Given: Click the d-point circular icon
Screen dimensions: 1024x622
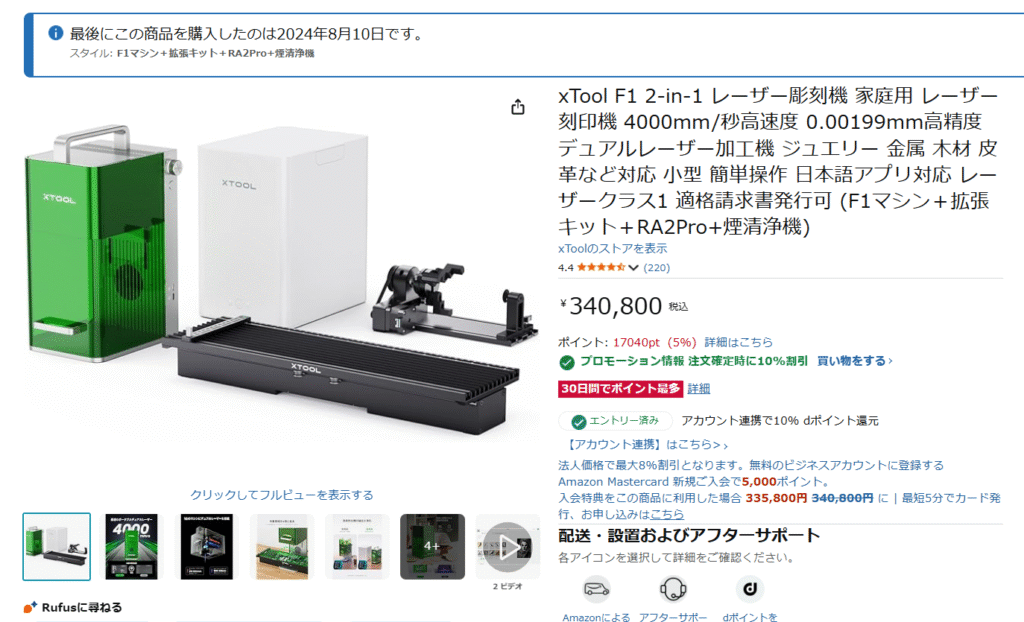Looking at the screenshot, I should point(750,589).
